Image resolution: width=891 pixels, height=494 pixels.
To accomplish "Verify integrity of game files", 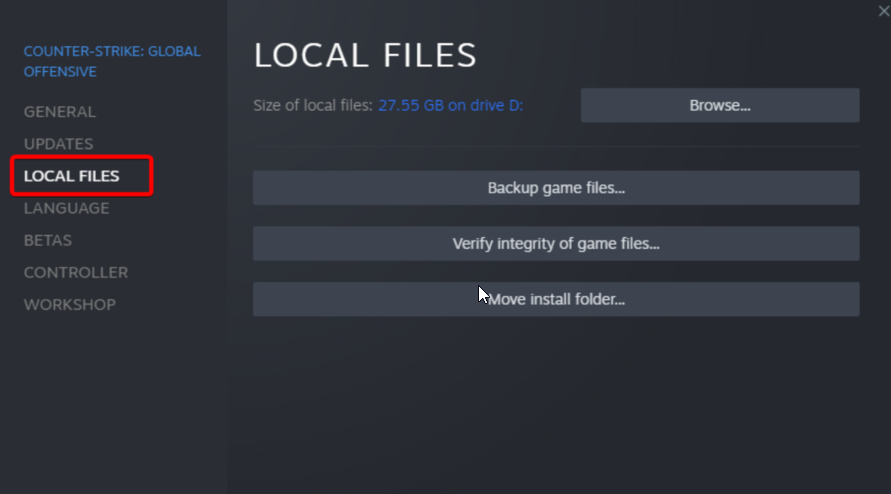I will tap(556, 243).
